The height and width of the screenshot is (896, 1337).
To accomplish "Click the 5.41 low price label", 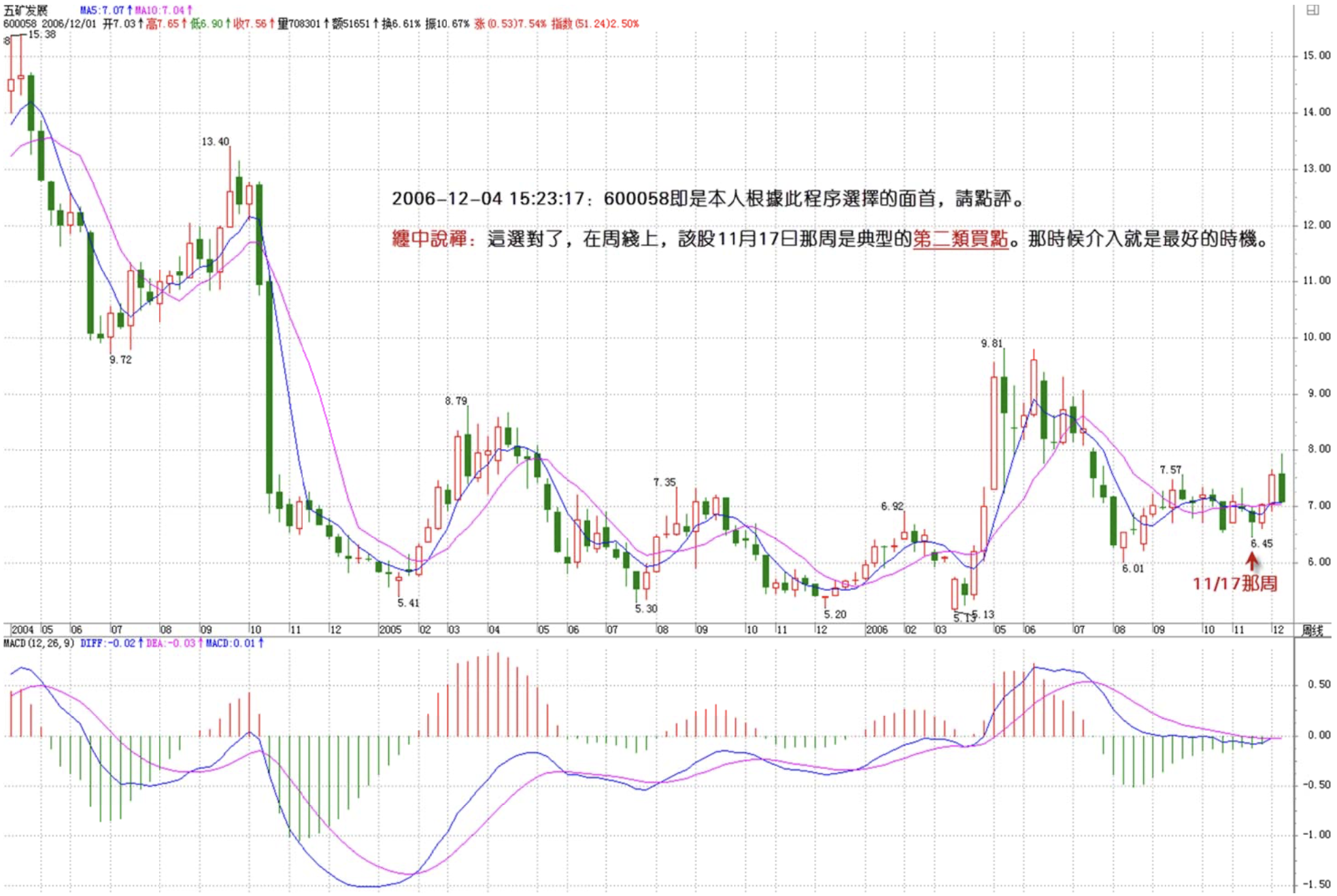I will click(x=409, y=603).
